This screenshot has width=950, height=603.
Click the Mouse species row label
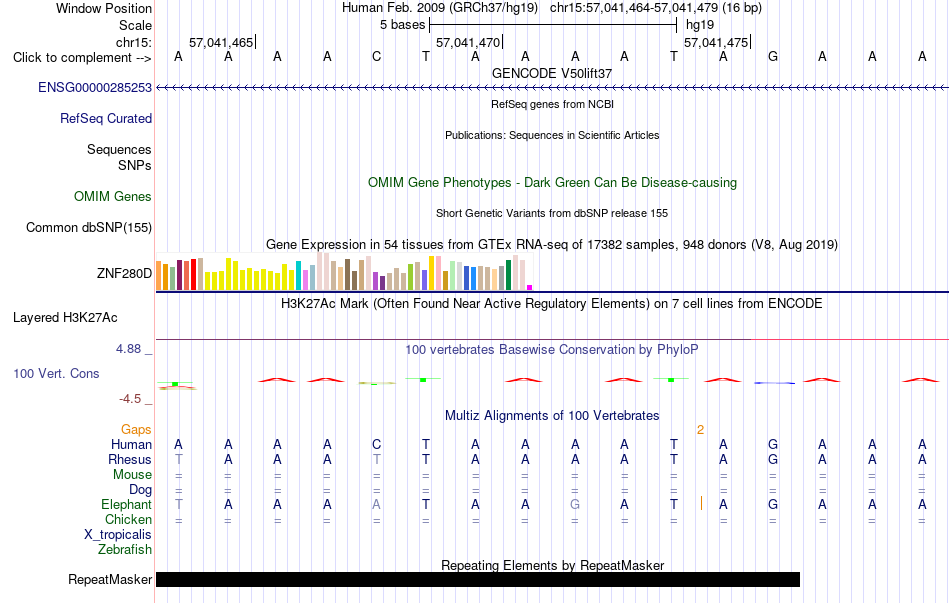tap(132, 475)
